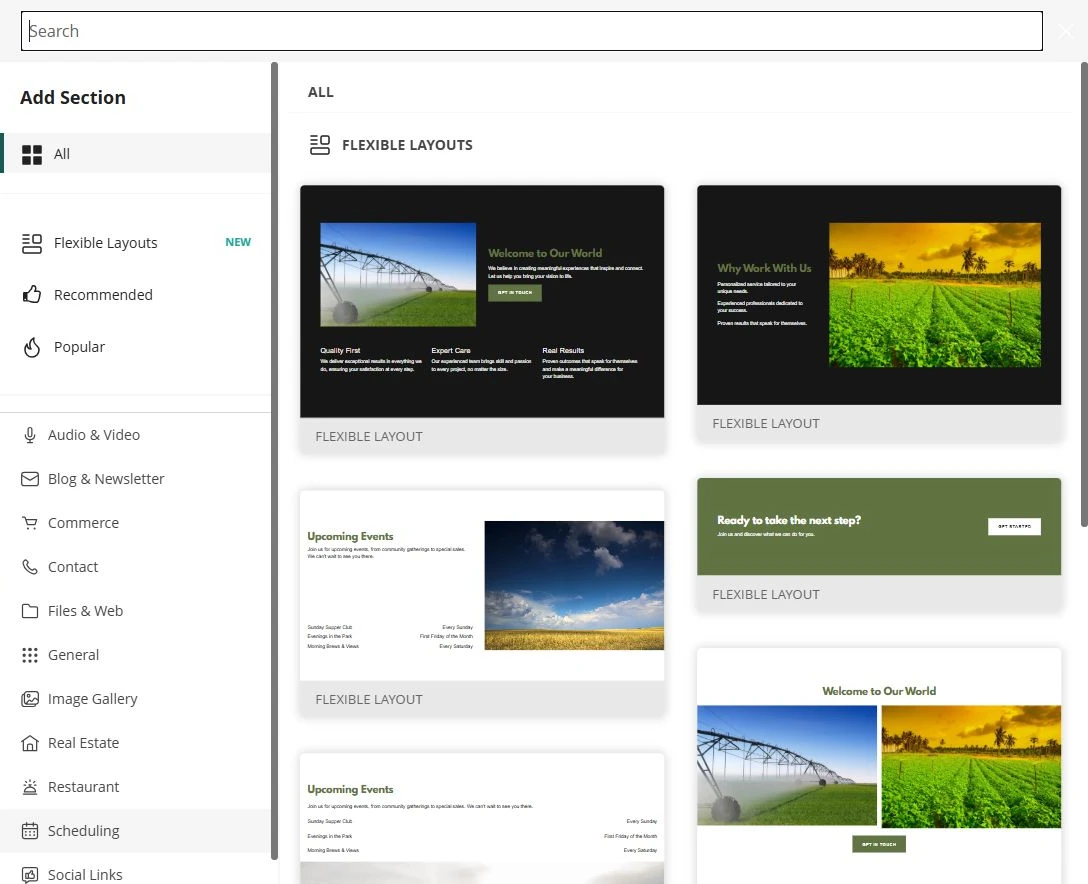Viewport: 1088px width, 884px height.
Task: Choose the Upcoming Events layout with sky photo
Action: 482,603
